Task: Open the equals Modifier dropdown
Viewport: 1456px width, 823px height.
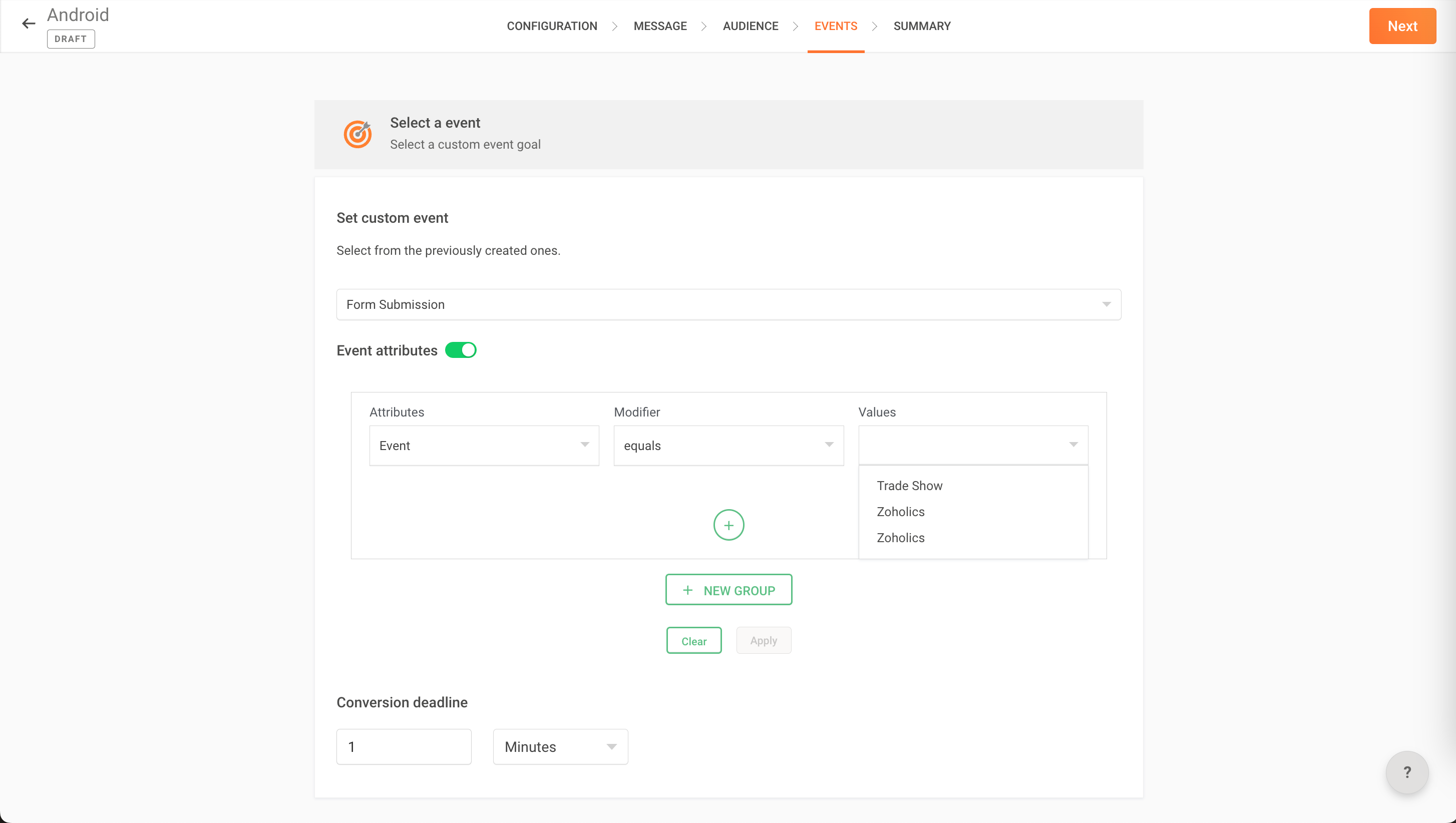Action: click(728, 446)
